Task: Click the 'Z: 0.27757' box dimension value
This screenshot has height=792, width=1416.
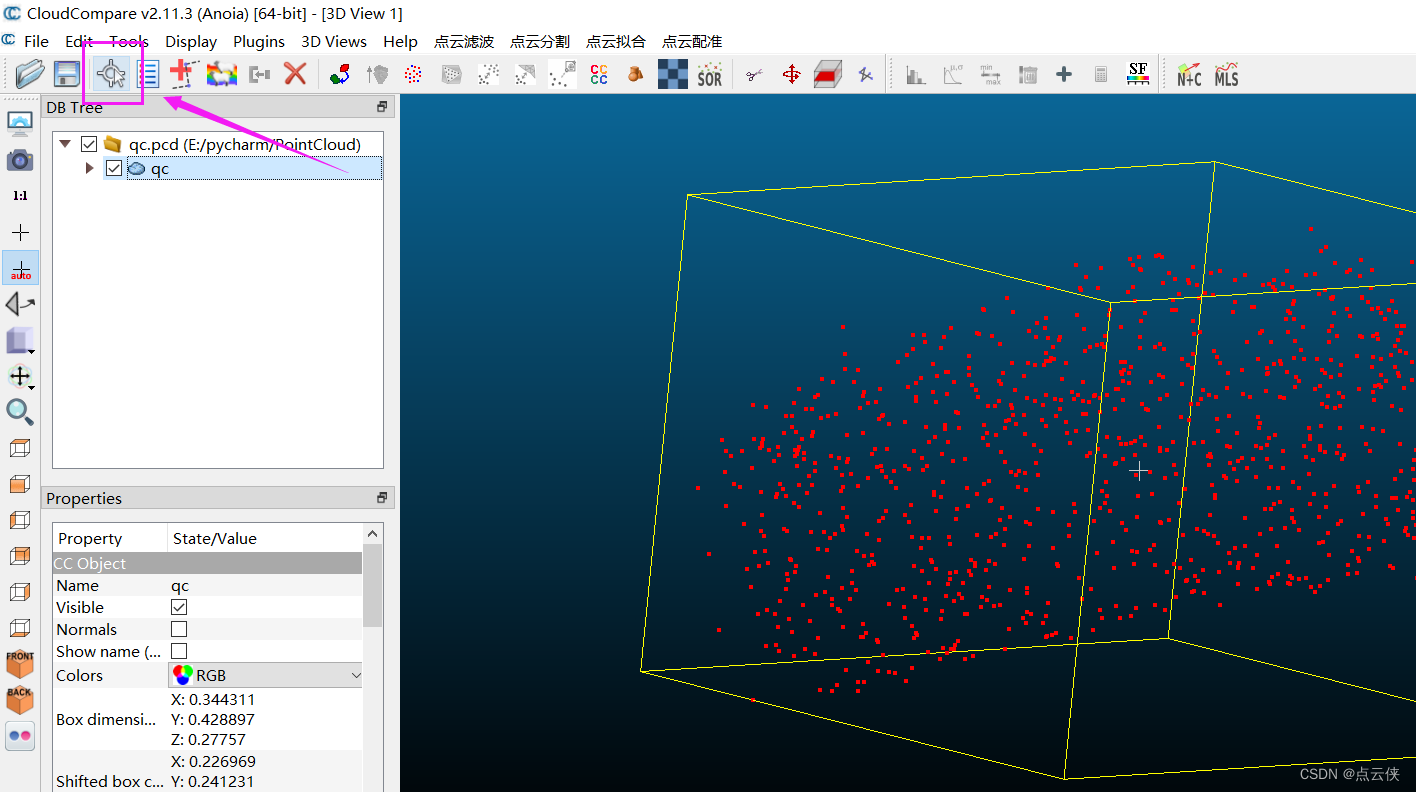Action: 209,739
